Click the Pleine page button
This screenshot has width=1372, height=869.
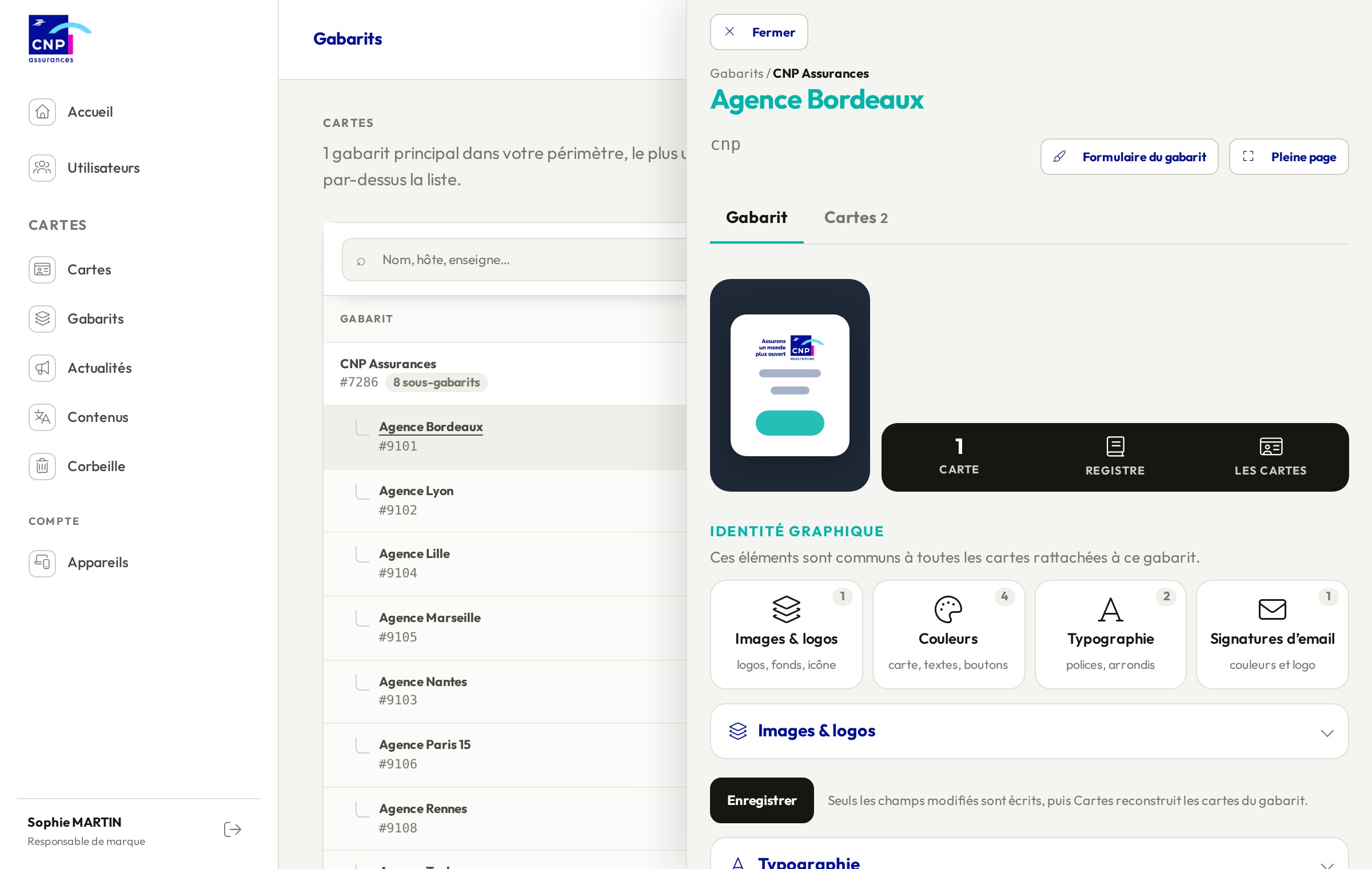tap(1289, 157)
